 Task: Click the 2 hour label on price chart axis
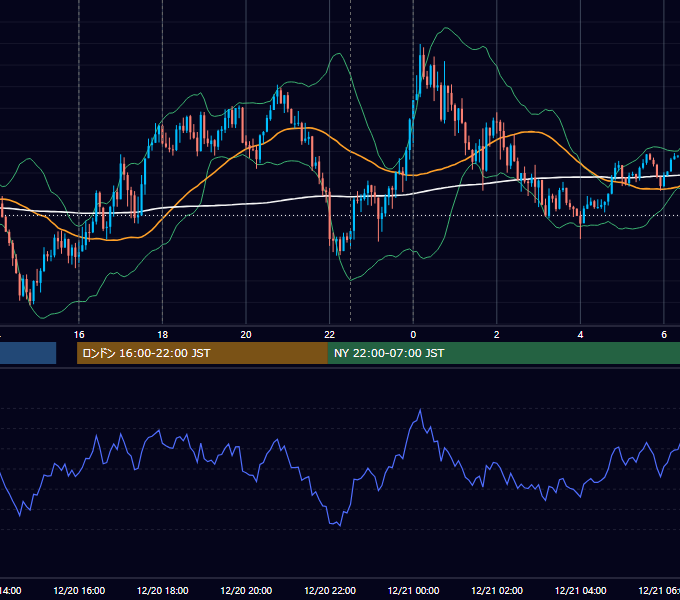pos(497,335)
